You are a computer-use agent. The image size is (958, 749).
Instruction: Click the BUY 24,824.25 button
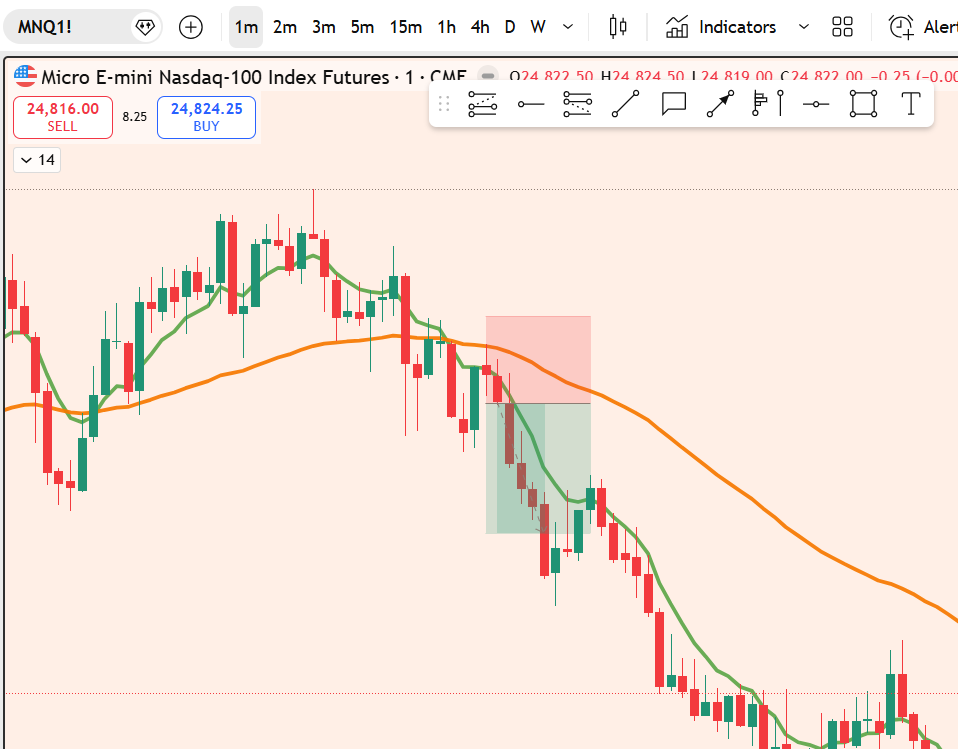[x=206, y=117]
